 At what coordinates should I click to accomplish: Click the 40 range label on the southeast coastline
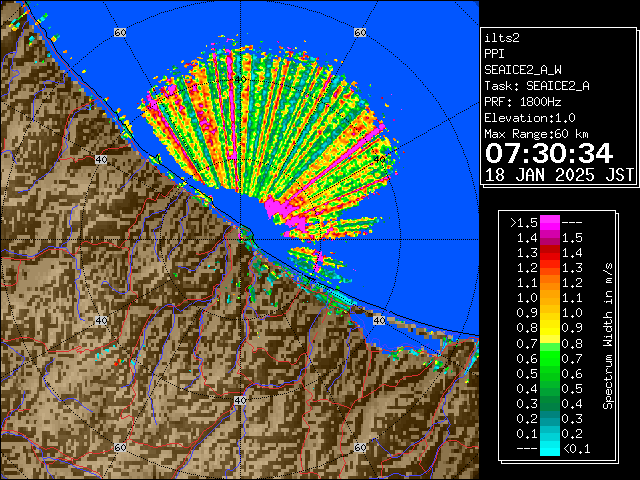(379, 320)
